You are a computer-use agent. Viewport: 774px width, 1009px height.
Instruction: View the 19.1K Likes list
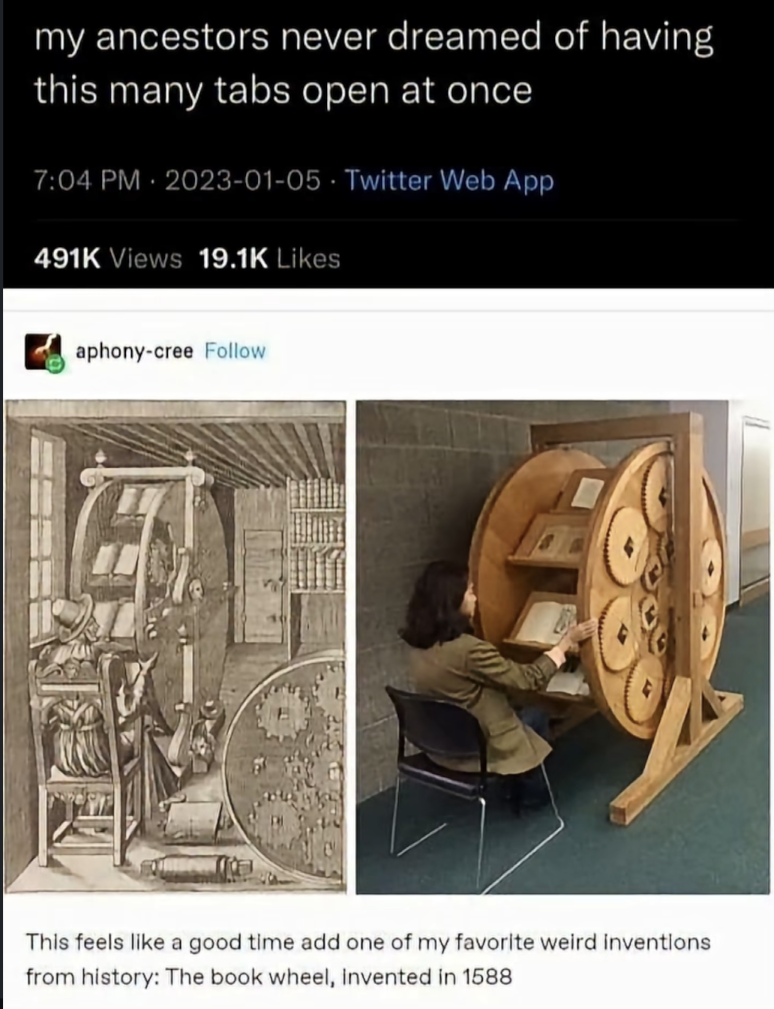pos(269,259)
